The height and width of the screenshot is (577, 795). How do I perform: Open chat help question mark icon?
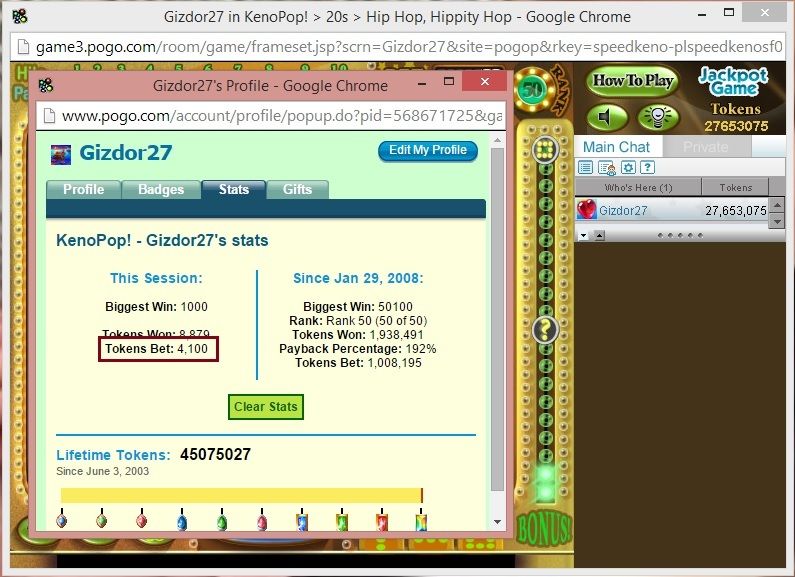tap(647, 167)
